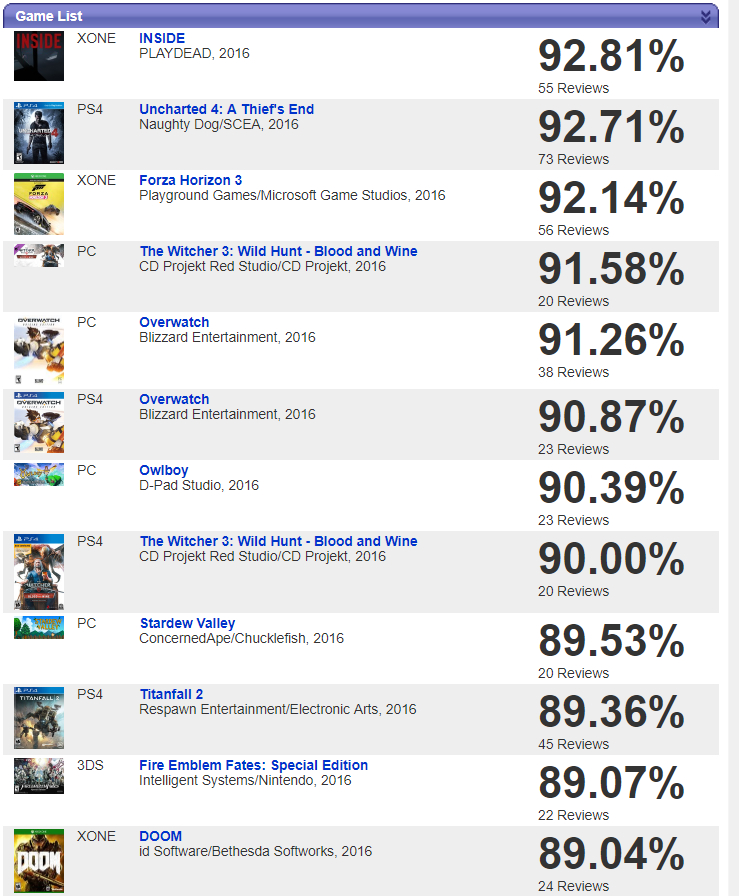Open Fire Emblem Fates: Special Edition link
The image size is (739, 896).
[x=253, y=765]
